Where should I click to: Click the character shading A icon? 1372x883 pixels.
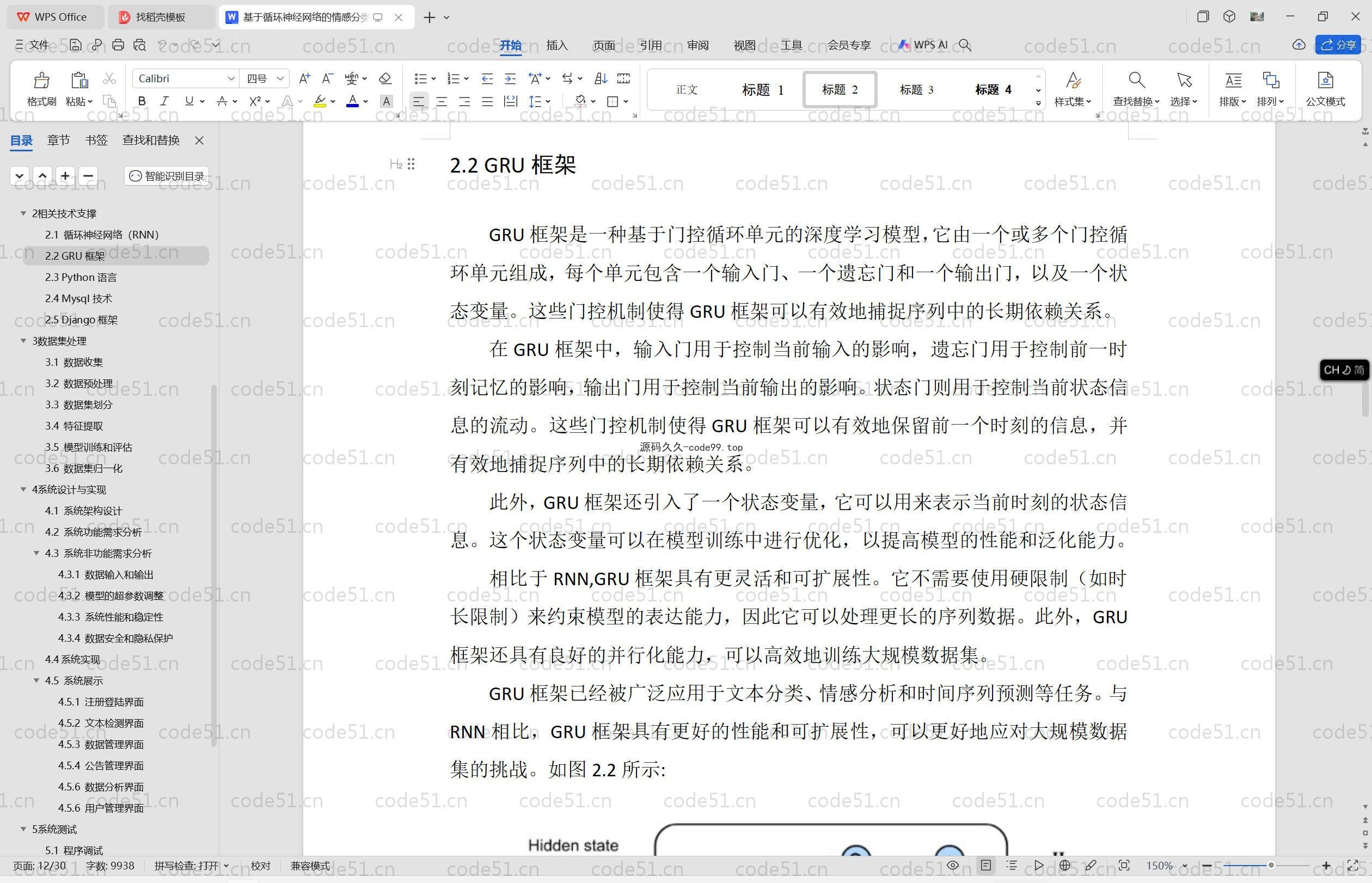click(x=387, y=101)
